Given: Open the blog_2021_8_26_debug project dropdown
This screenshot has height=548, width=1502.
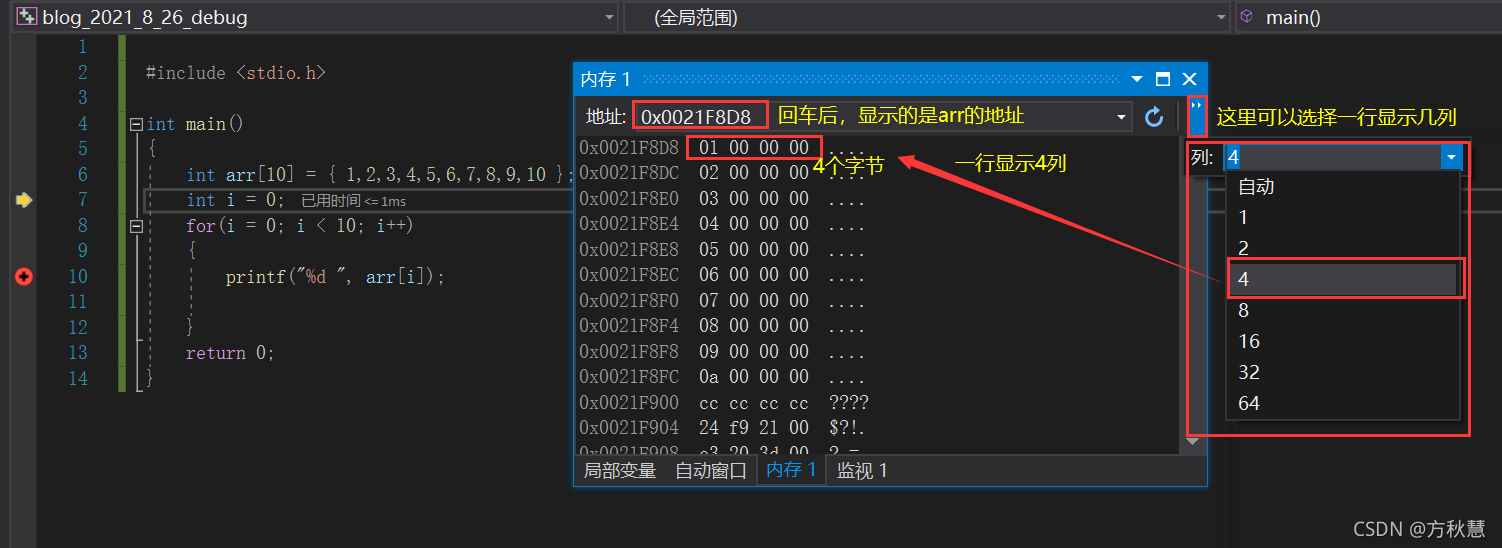Looking at the screenshot, I should pyautogui.click(x=610, y=17).
